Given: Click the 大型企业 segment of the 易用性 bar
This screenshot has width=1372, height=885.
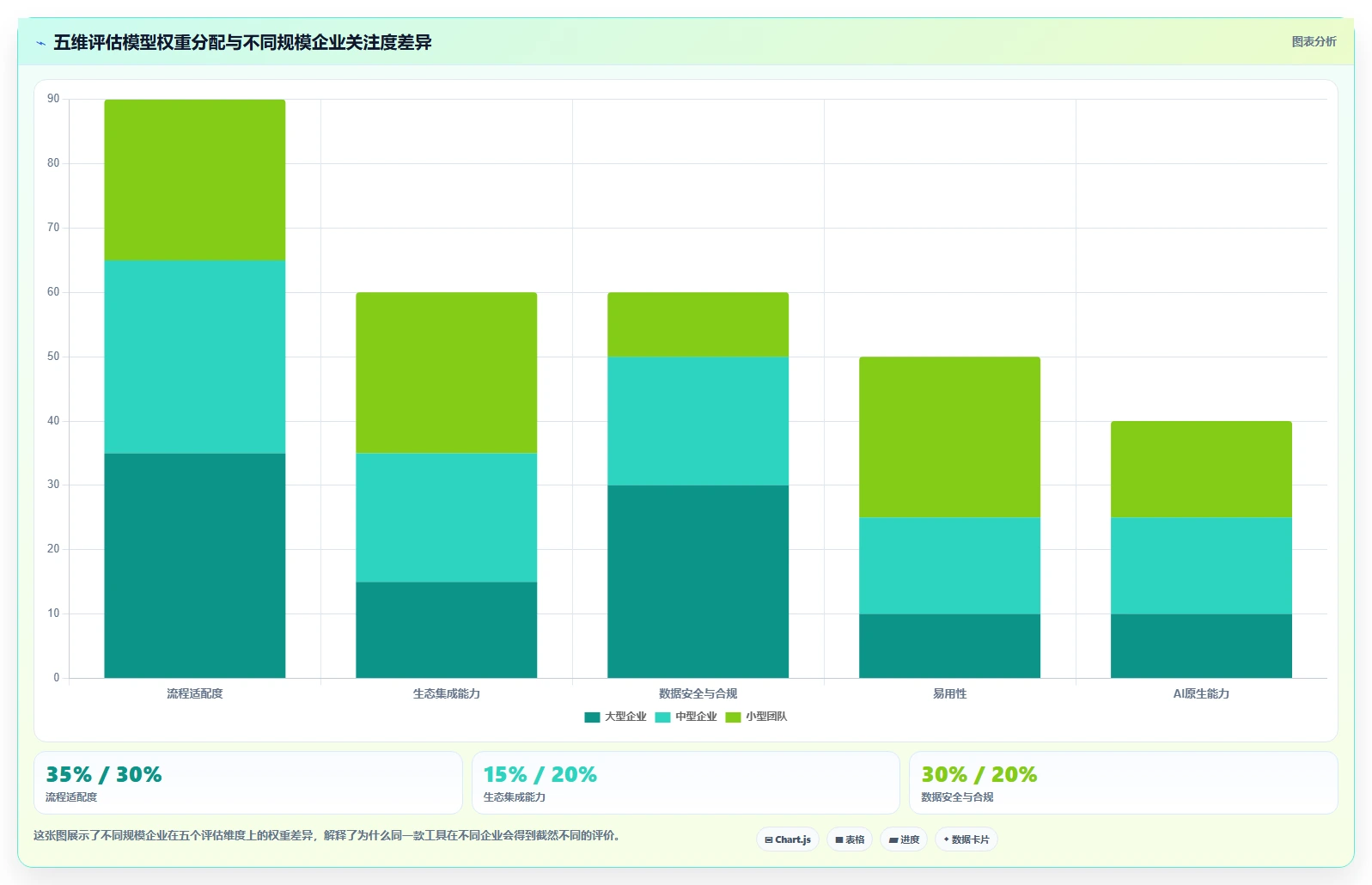Looking at the screenshot, I should pos(949,646).
